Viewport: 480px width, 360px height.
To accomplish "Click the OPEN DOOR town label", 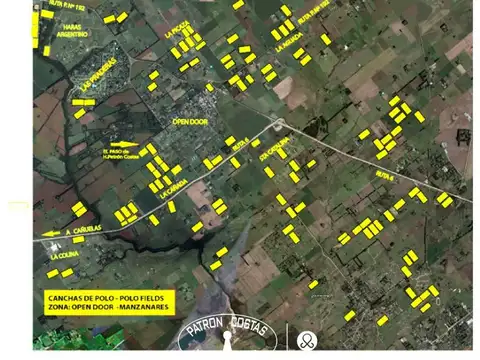I will tap(190, 122).
